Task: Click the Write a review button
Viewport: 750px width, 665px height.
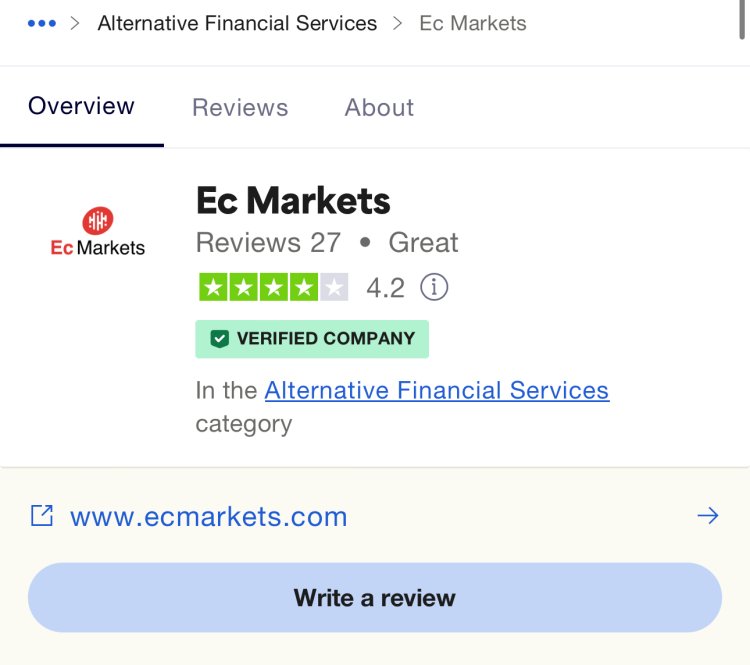Action: pyautogui.click(x=375, y=598)
